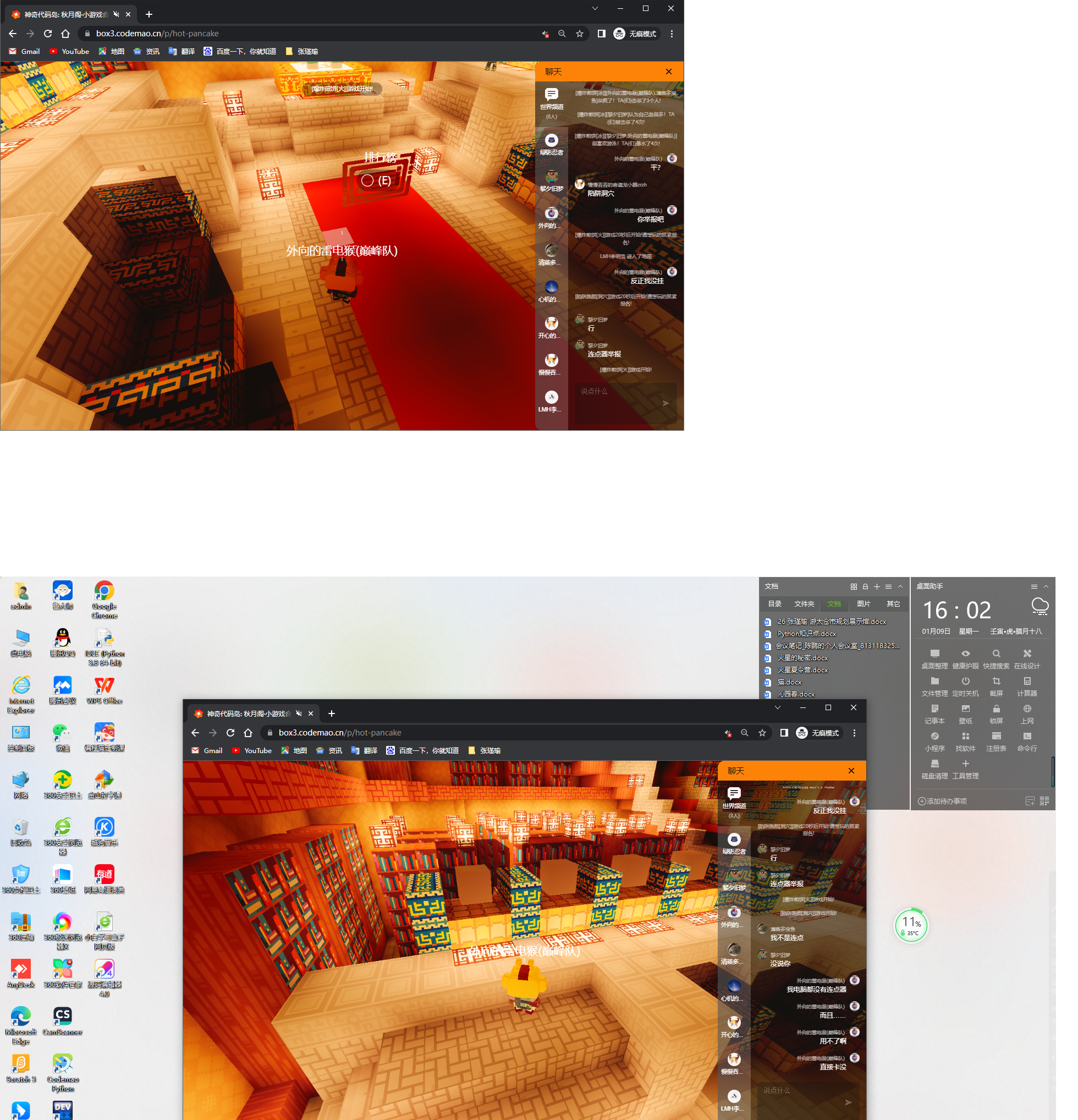Click the weather icon in 桌面助手
1078x1120 pixels.
(1039, 606)
